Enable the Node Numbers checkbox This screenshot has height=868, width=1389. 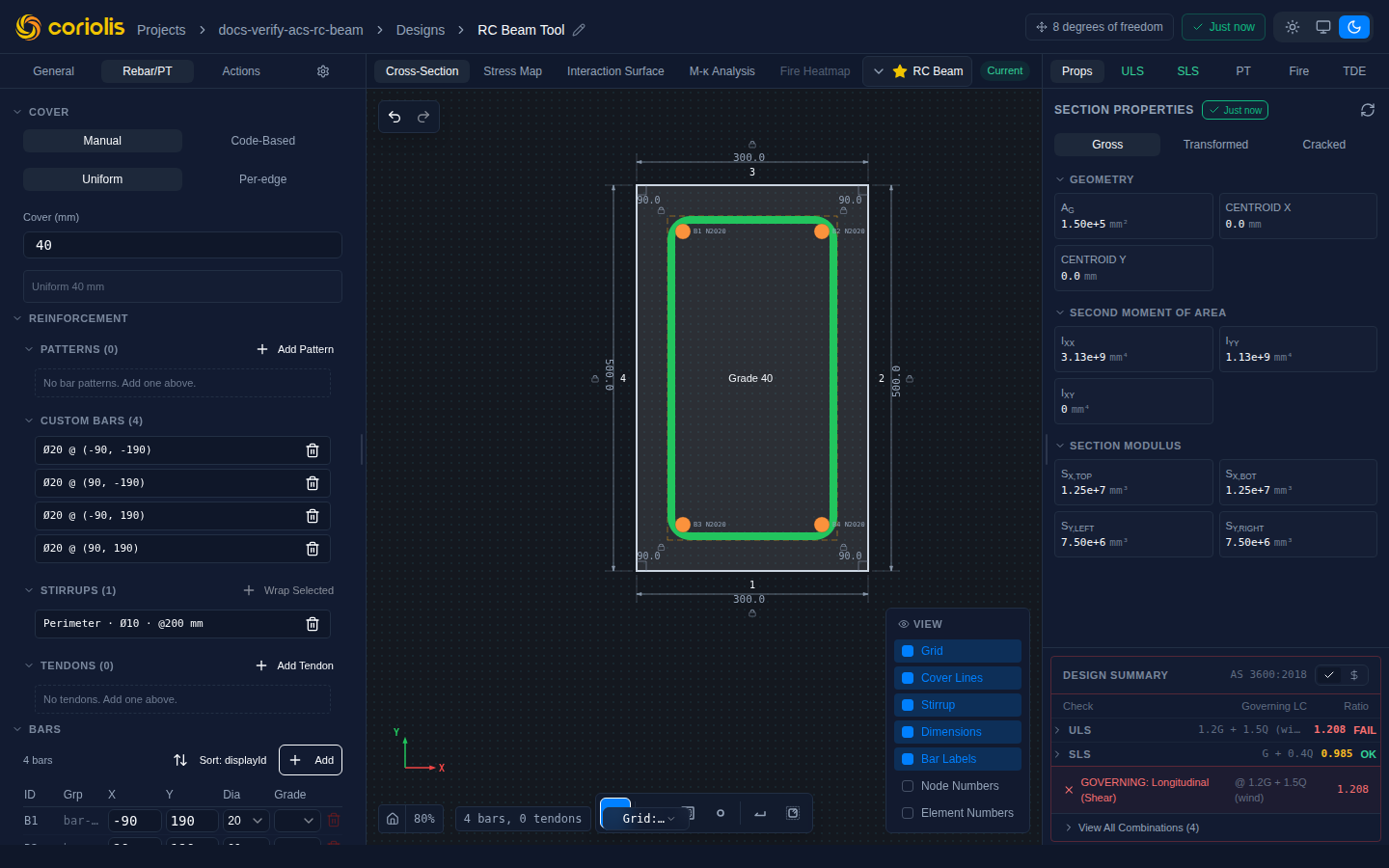coord(908,786)
